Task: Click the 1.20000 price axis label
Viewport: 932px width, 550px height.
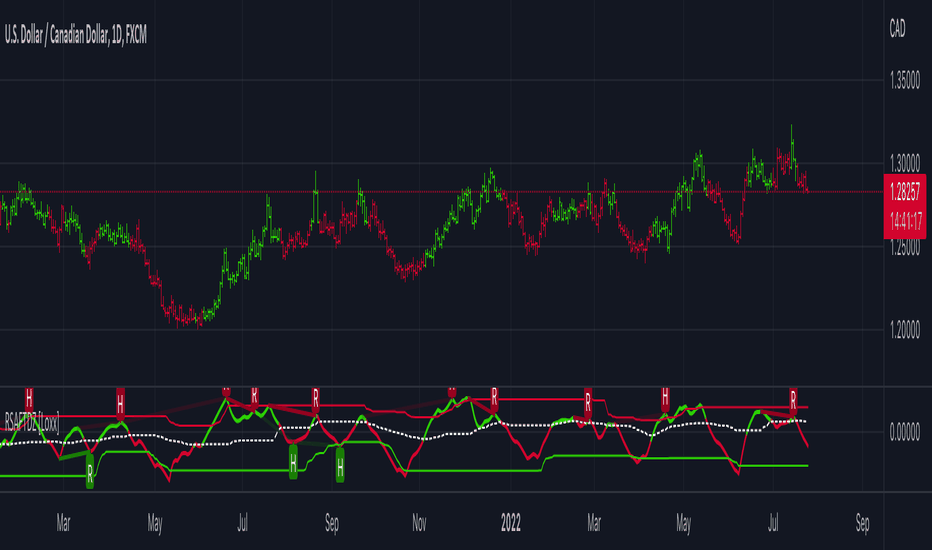Action: [905, 330]
